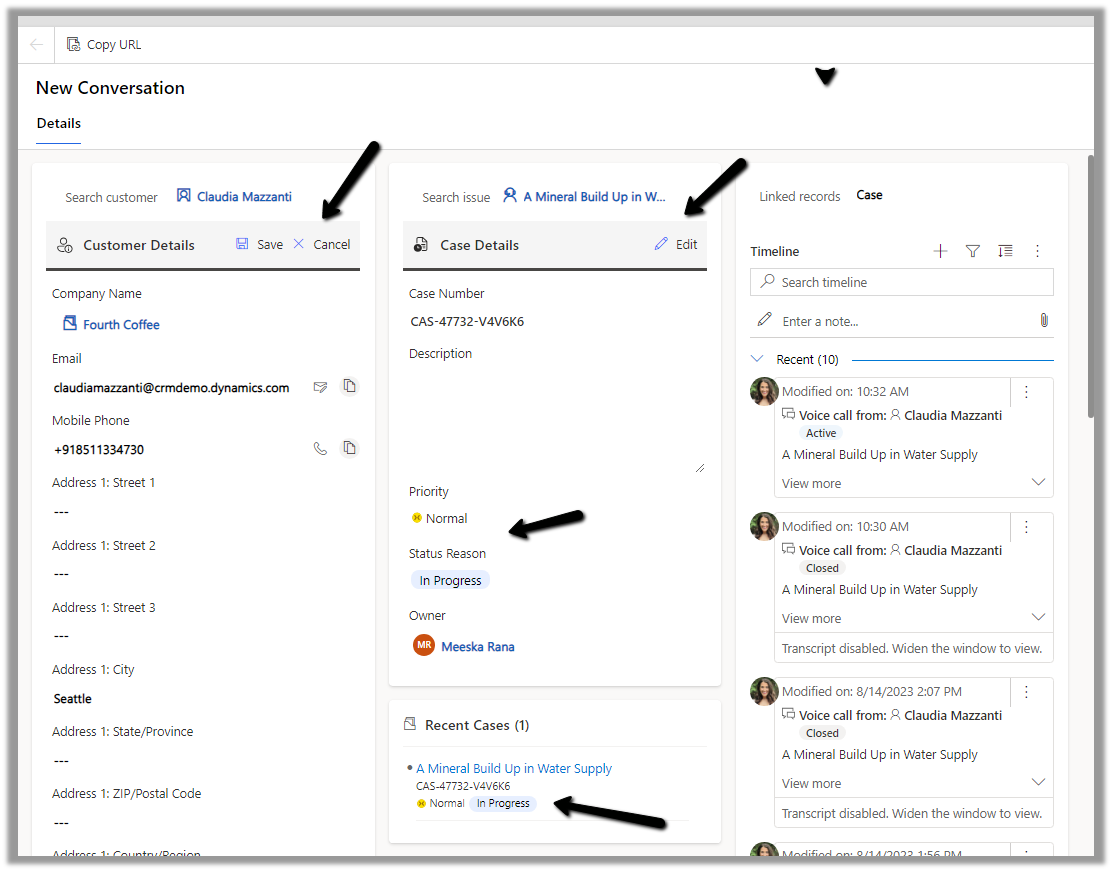Edit the Case Details section

(676, 245)
